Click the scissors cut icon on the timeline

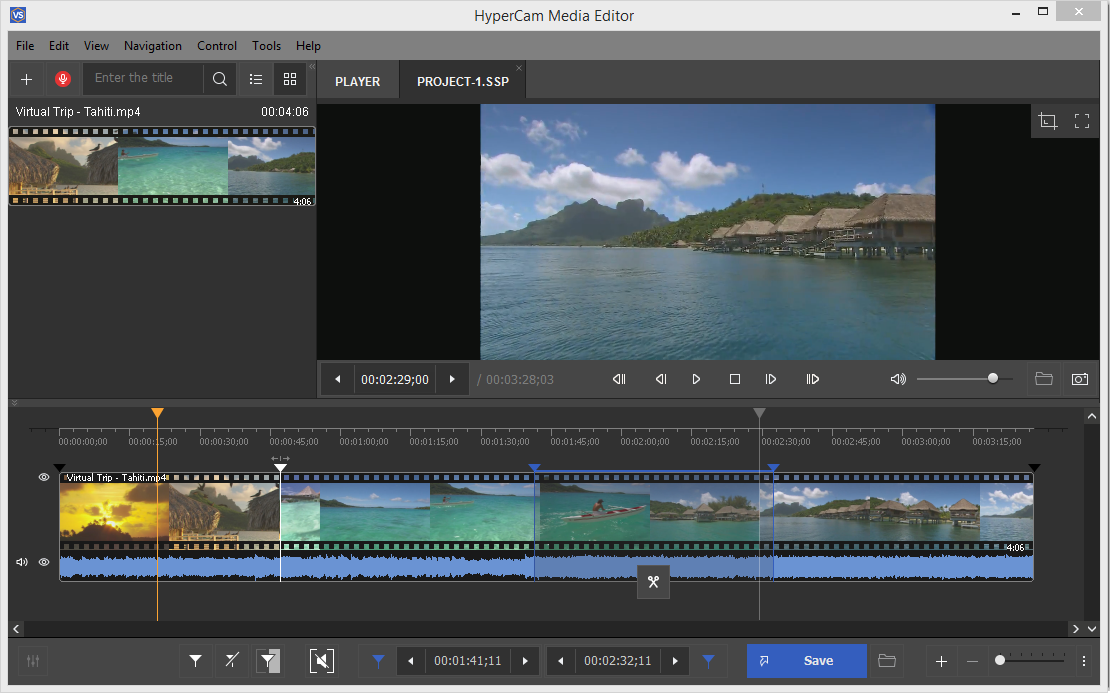pyautogui.click(x=653, y=582)
